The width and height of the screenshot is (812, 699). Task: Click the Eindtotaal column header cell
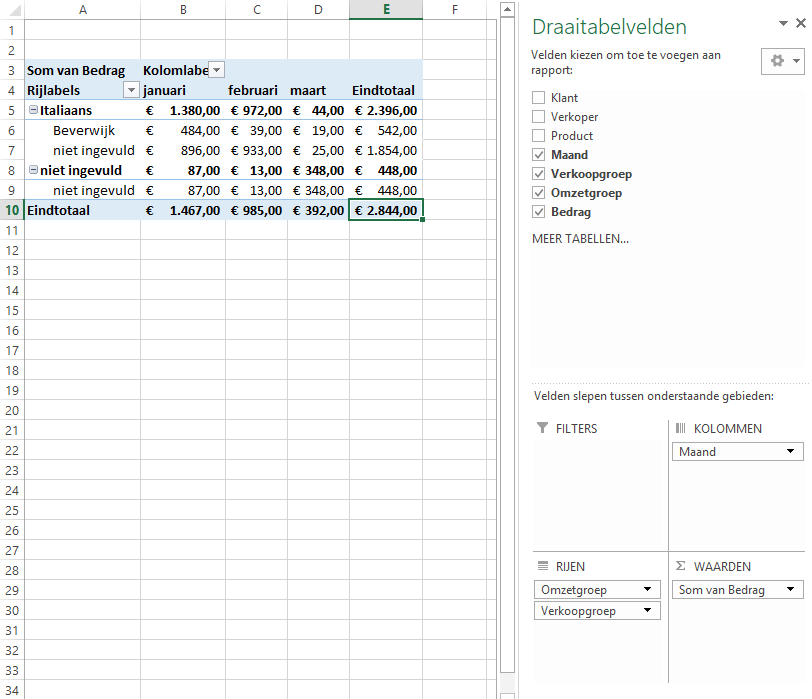pos(384,90)
